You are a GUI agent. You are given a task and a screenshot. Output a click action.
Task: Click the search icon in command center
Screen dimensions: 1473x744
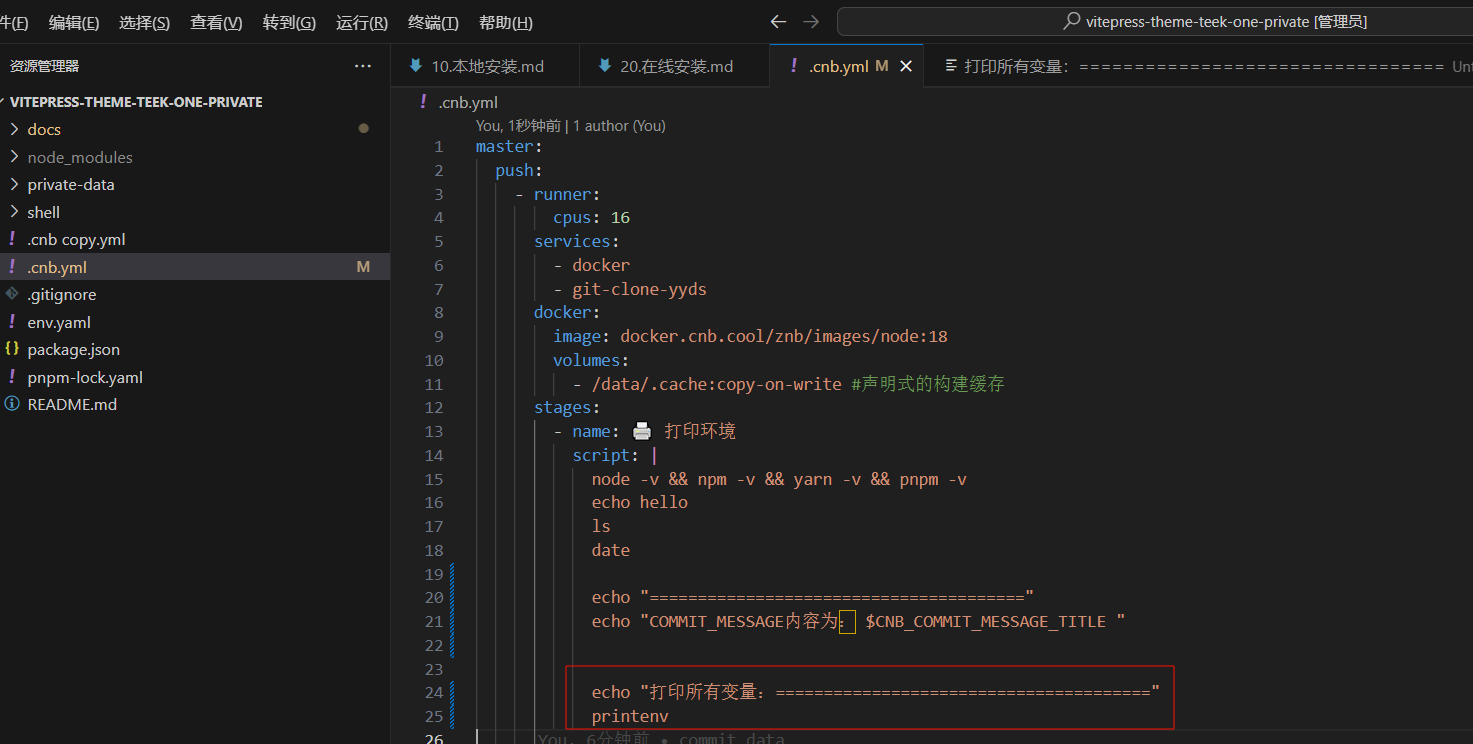(1072, 21)
